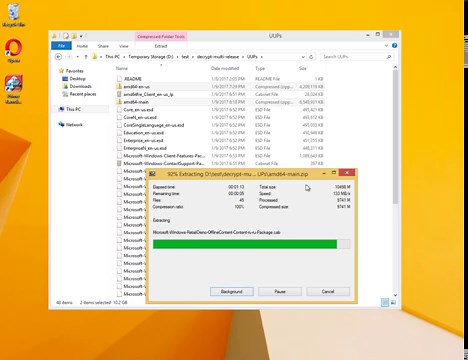Switch to Details view icon in status bar
This screenshot has height=360, width=468.
pos(385,302)
